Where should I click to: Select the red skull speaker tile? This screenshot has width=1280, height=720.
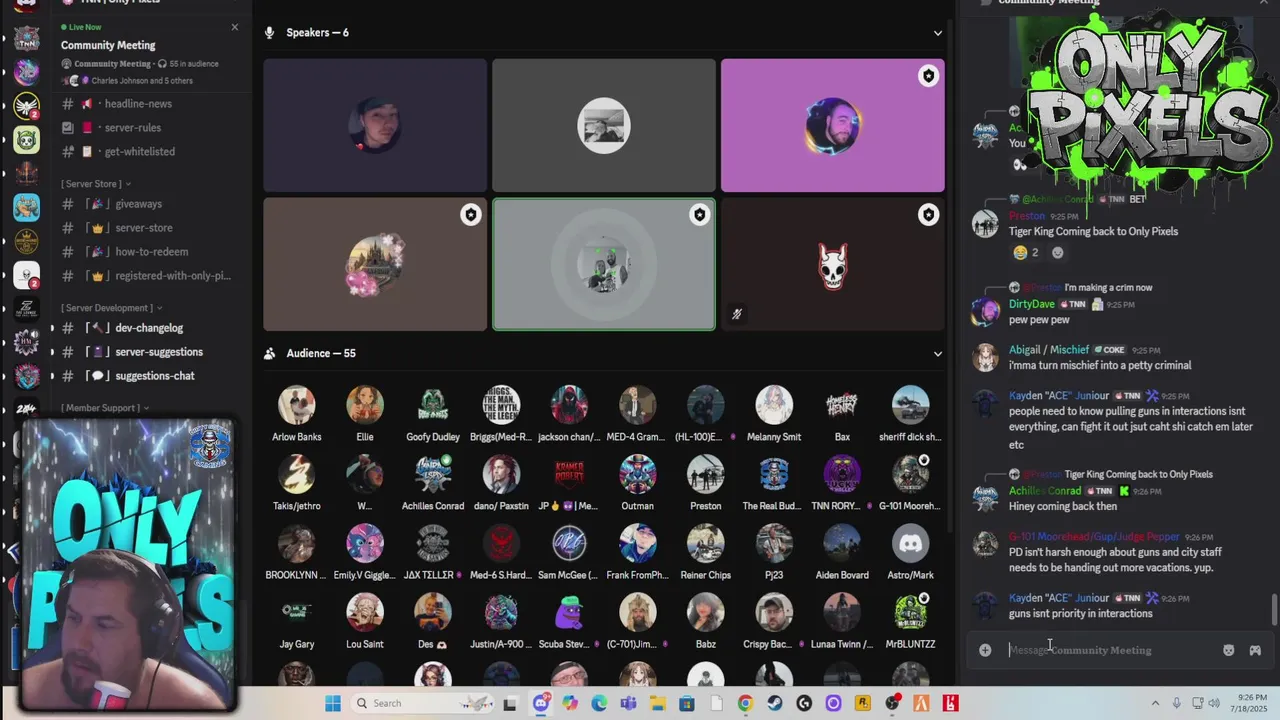coord(832,264)
